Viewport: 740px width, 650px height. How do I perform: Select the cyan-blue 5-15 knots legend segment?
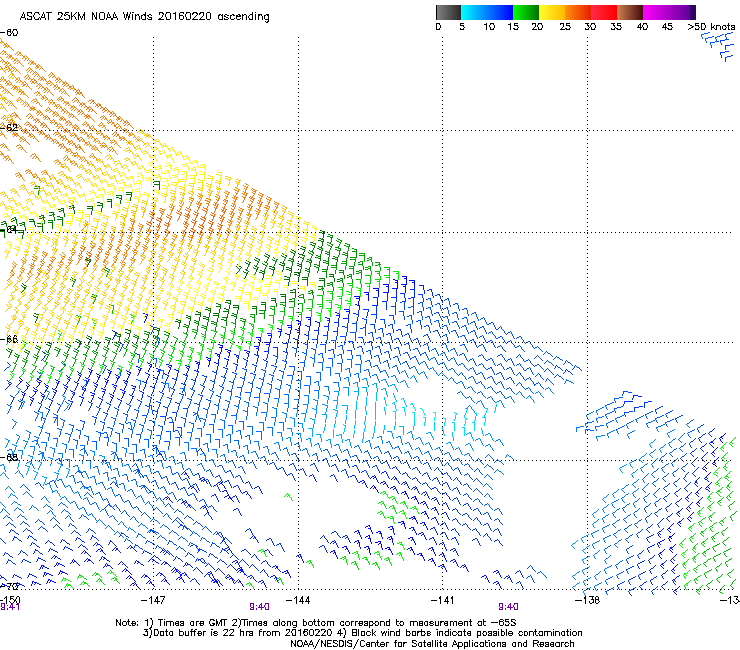487,12
